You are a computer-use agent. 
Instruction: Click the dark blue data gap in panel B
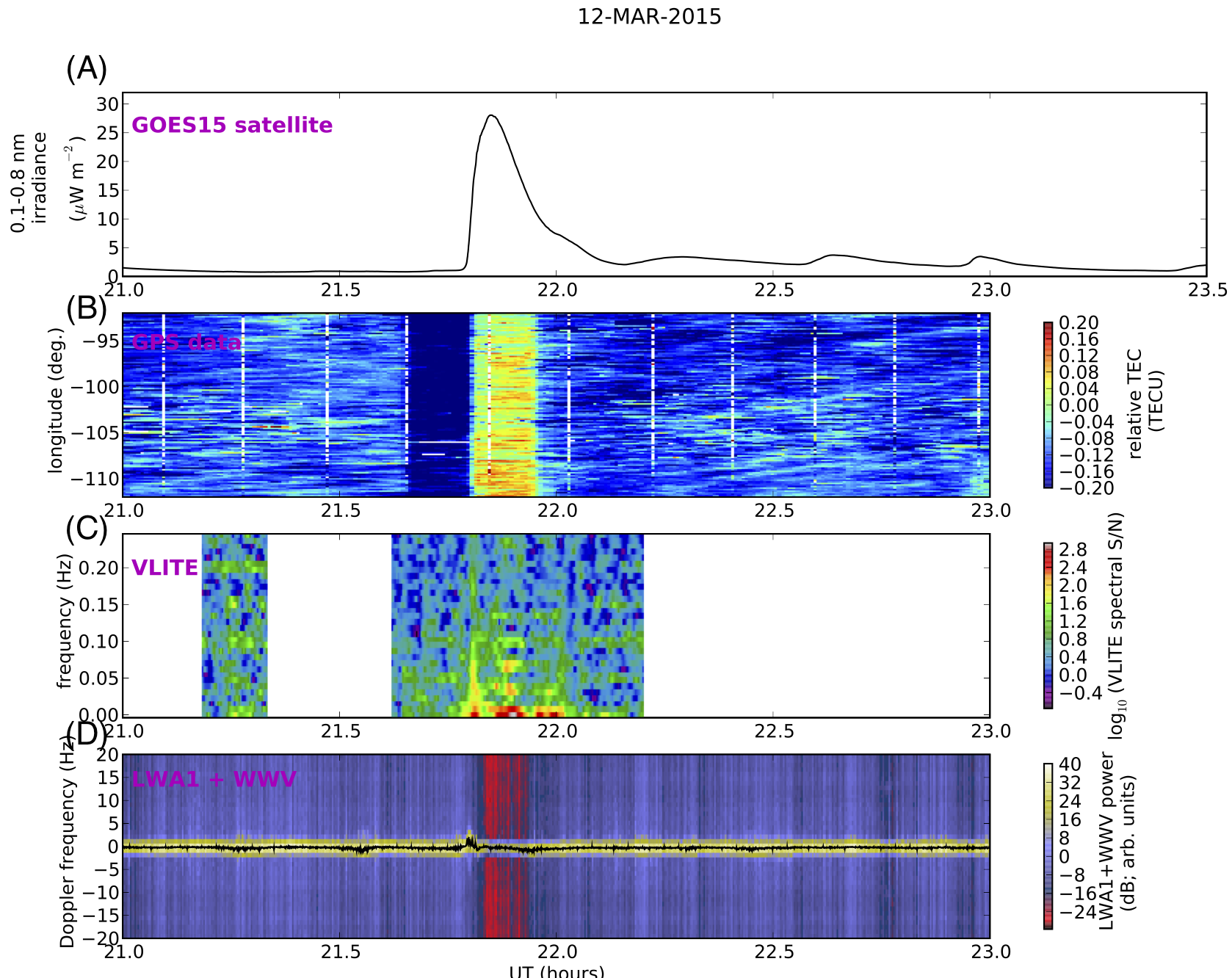pyautogui.click(x=439, y=405)
